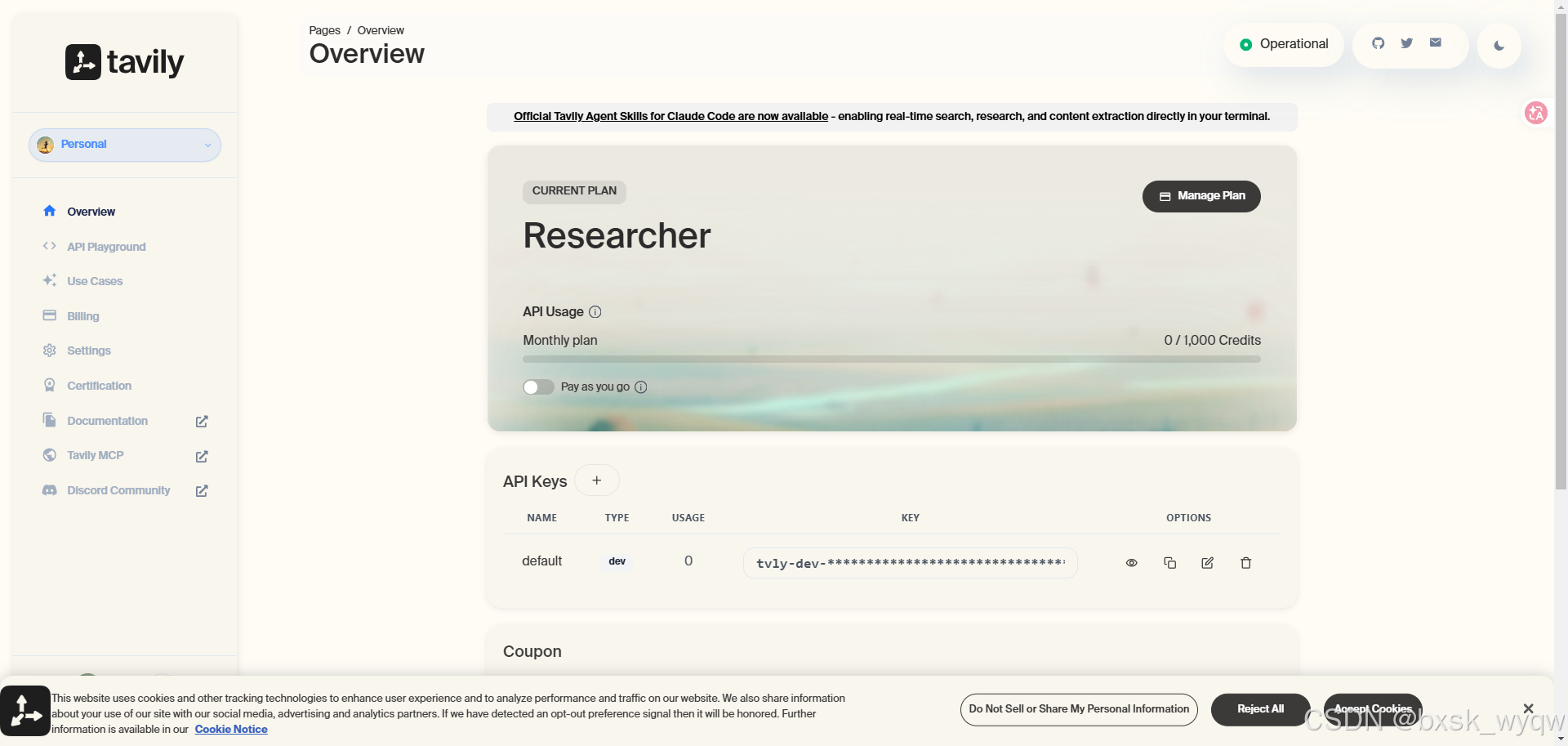Click the Pages breadcrumb link
The image size is (1568, 746).
(324, 30)
